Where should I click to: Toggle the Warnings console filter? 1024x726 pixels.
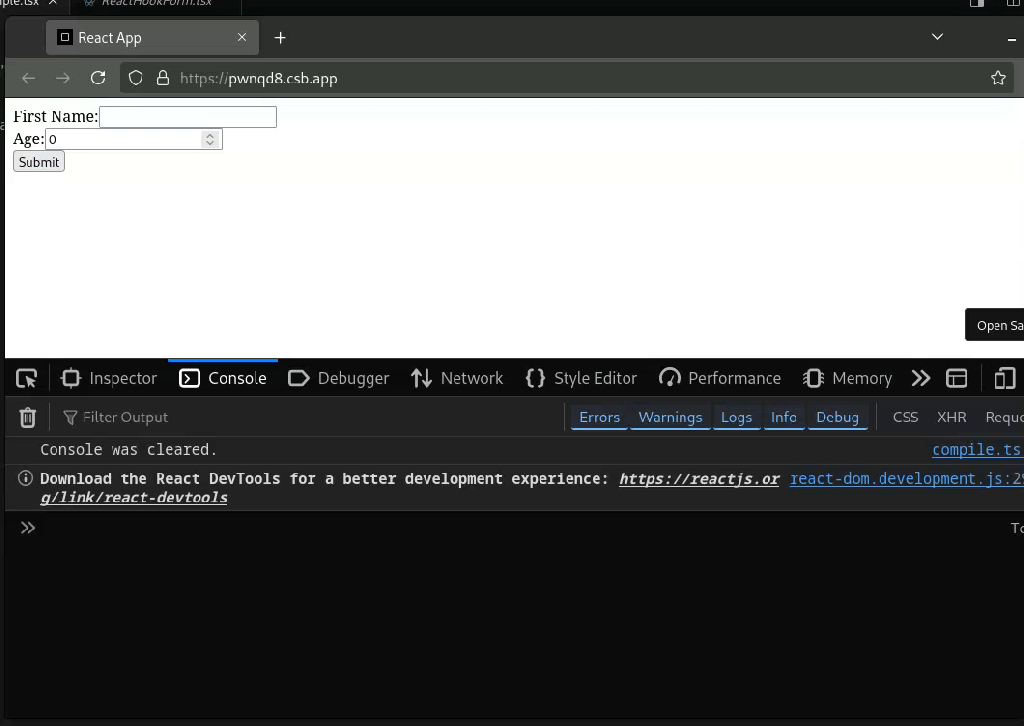(670, 417)
